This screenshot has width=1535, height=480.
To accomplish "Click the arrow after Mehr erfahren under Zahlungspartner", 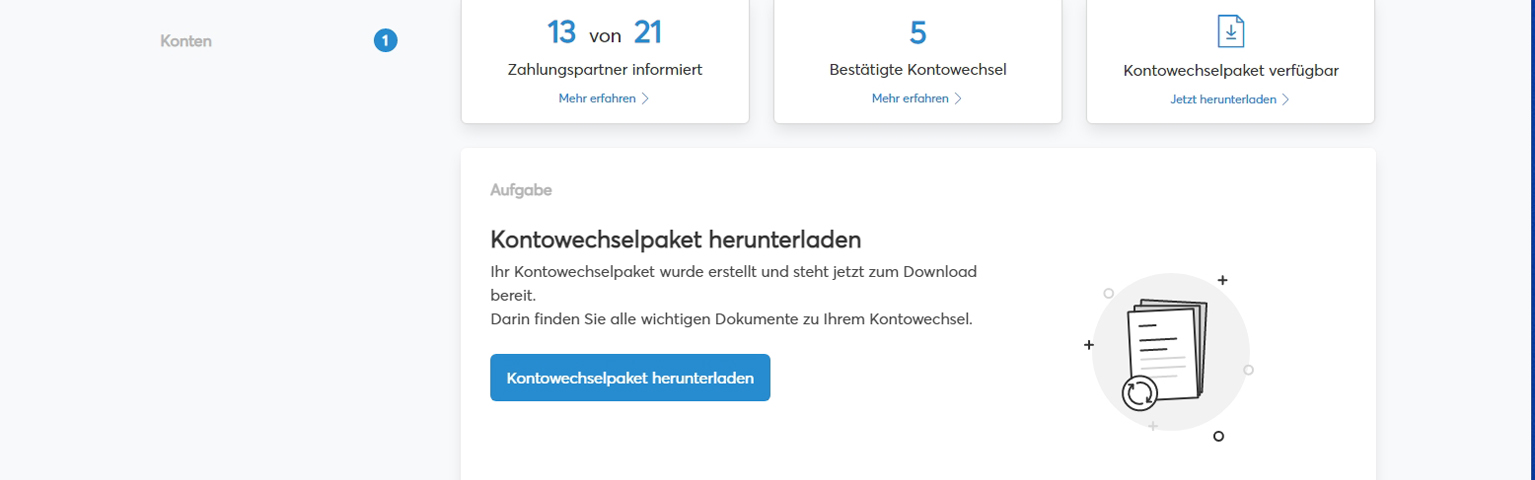I will click(x=645, y=99).
